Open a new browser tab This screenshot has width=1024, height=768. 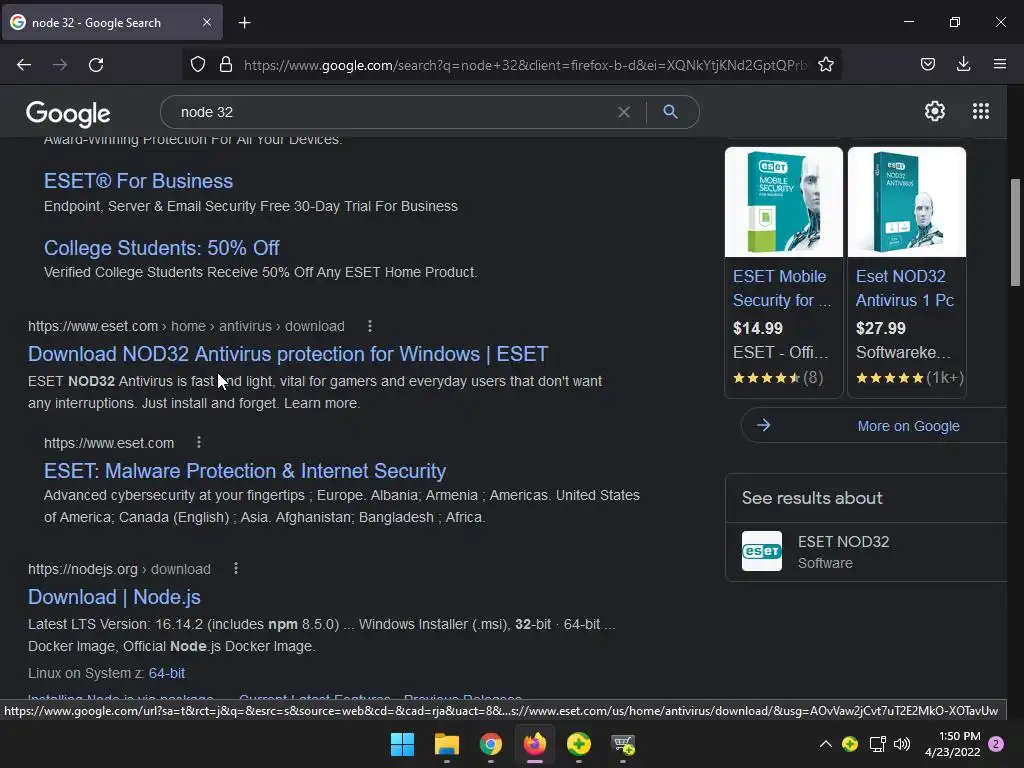[x=244, y=23]
